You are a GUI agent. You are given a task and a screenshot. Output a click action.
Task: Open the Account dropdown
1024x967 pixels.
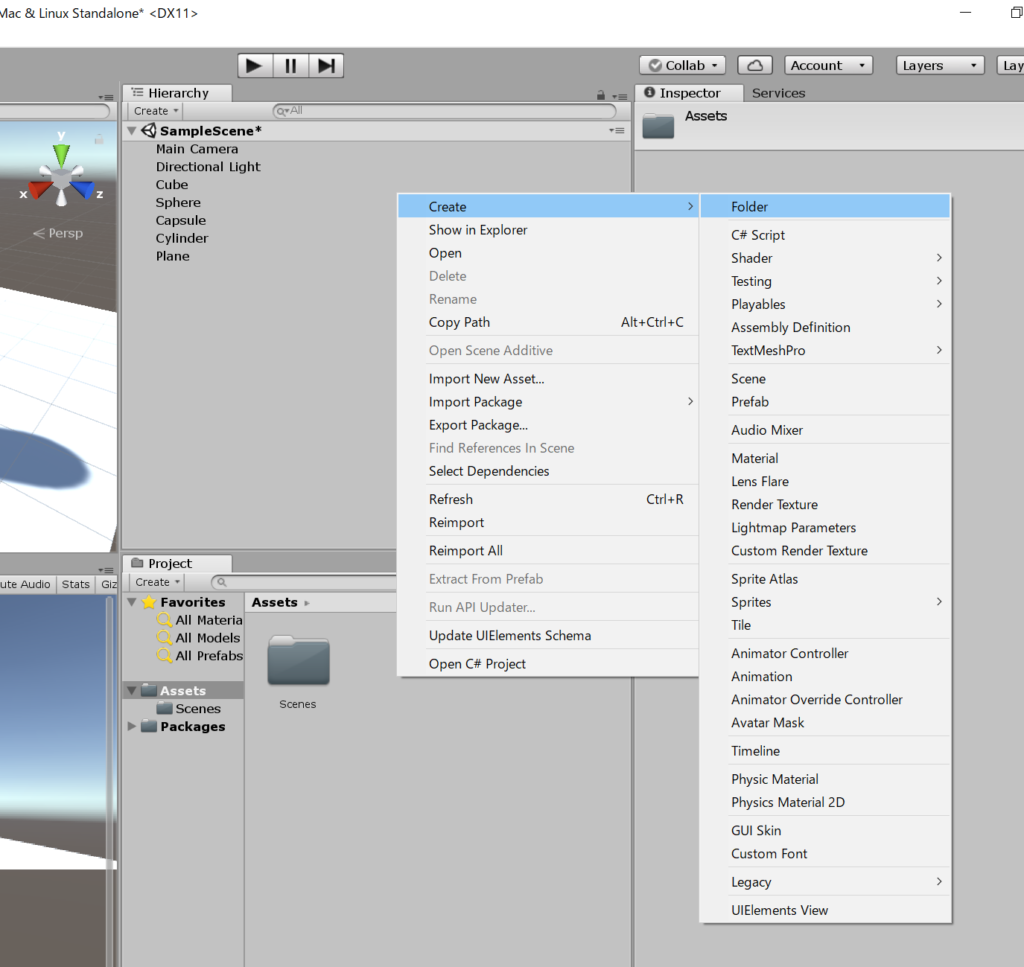pos(828,66)
